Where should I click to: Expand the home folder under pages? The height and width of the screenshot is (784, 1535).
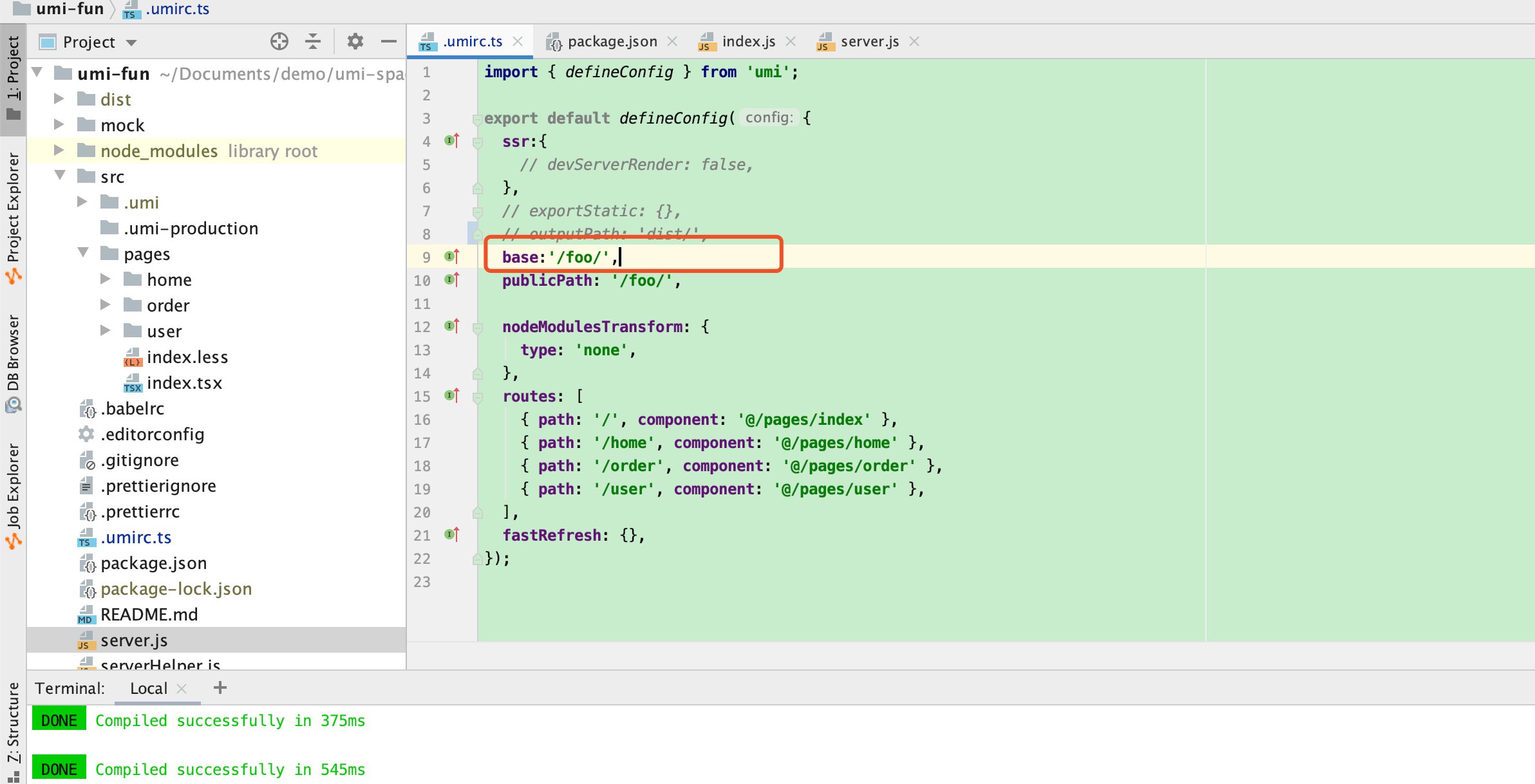[x=105, y=279]
